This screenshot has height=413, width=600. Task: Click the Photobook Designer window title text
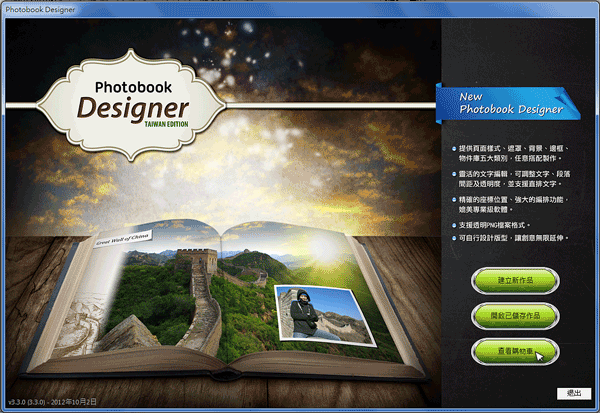click(x=40, y=10)
